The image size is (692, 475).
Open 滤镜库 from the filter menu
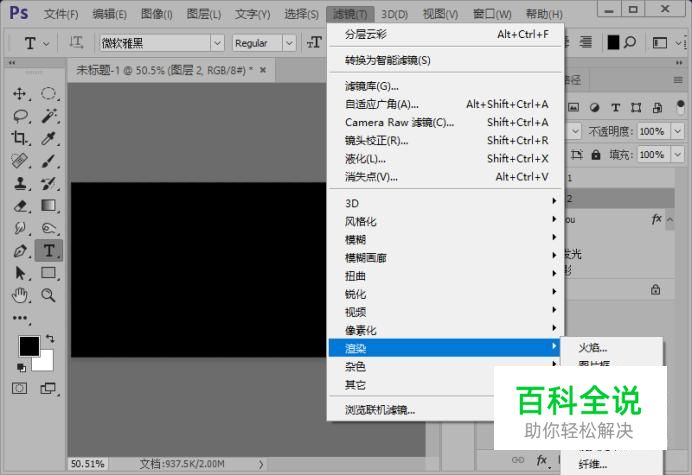pos(445,86)
